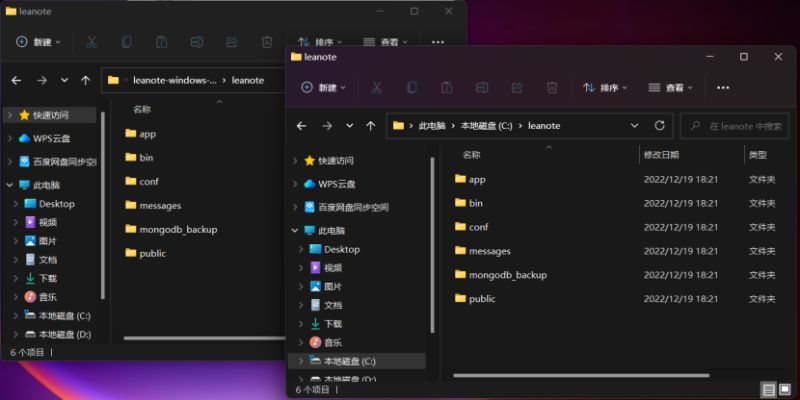Click 此电脑 breadcrumb in front address bar
This screenshot has width=800, height=400.
(x=432, y=126)
